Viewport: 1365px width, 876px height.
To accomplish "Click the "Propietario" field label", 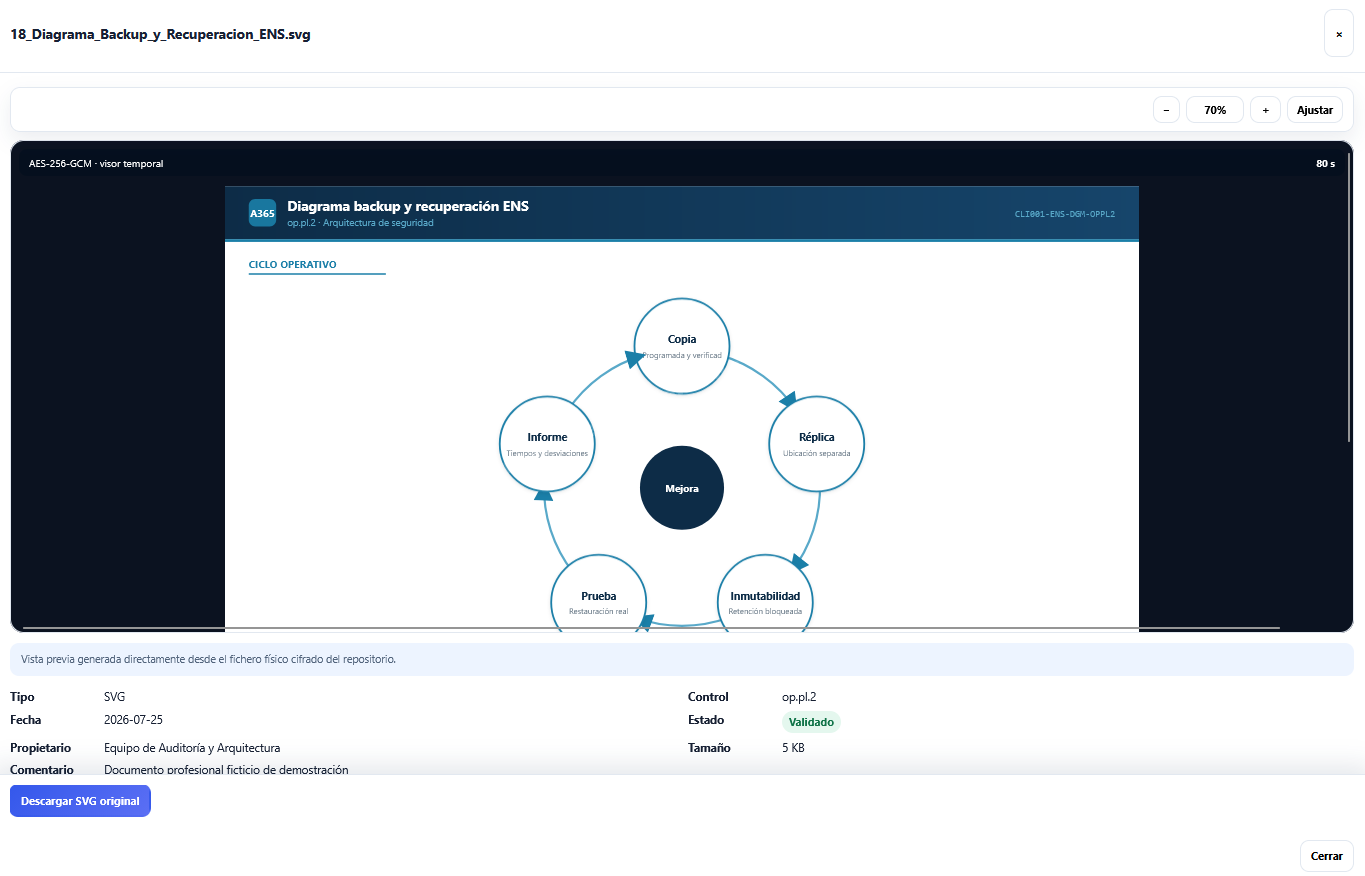I will click(41, 748).
